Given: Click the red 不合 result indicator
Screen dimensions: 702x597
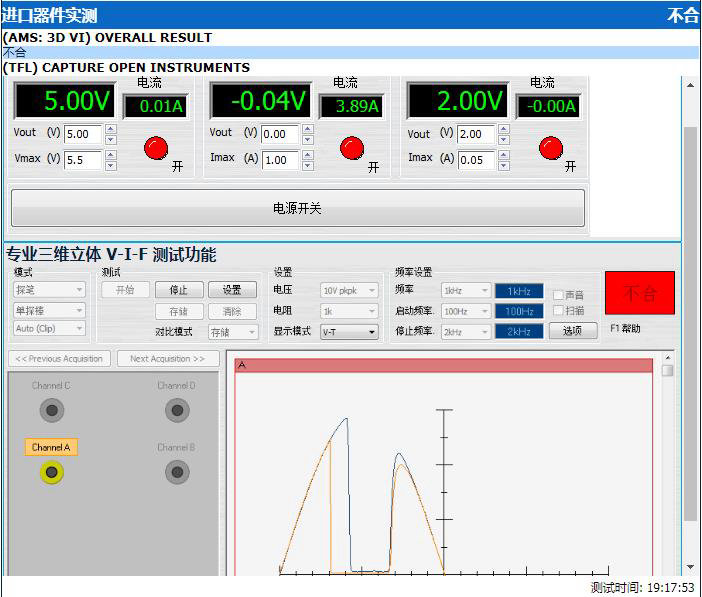Looking at the screenshot, I should (640, 293).
